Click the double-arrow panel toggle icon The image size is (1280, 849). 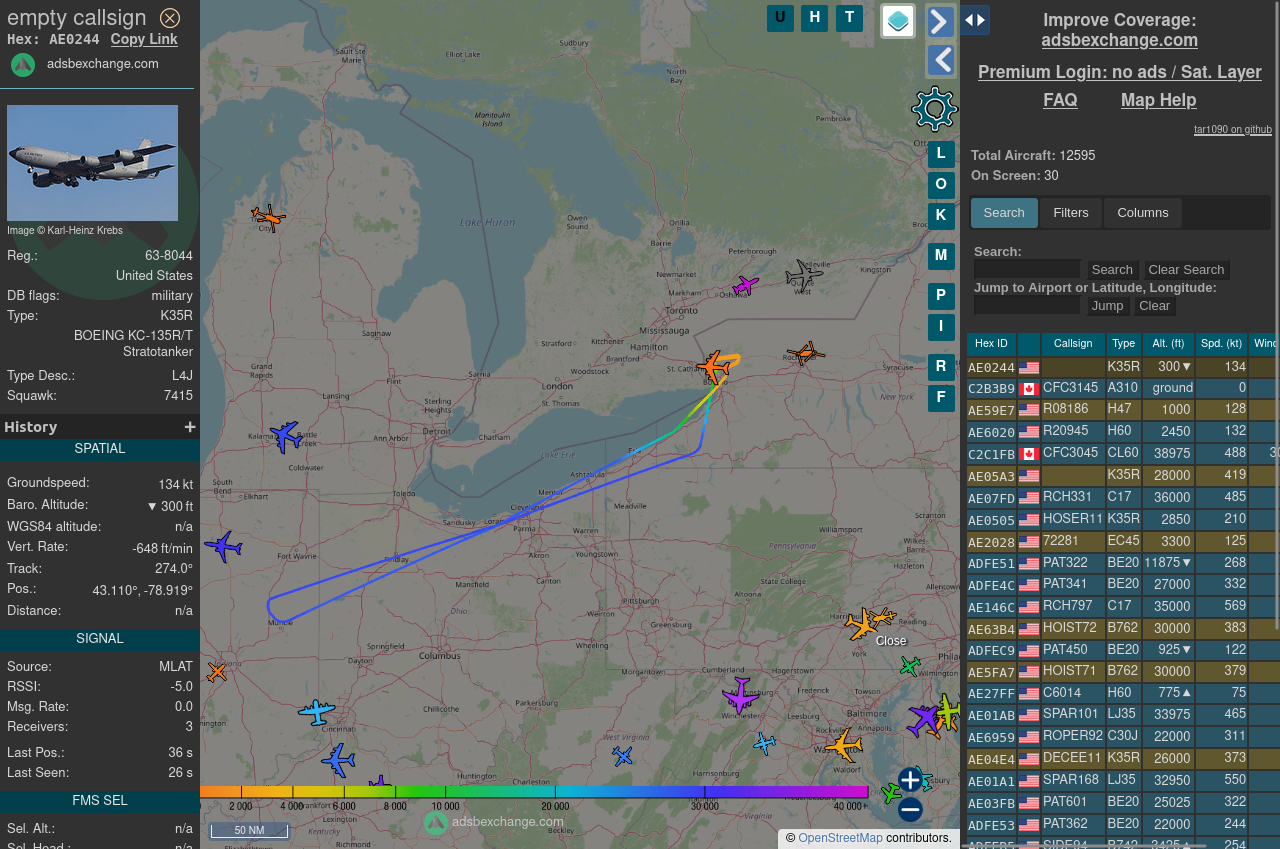tap(975, 20)
